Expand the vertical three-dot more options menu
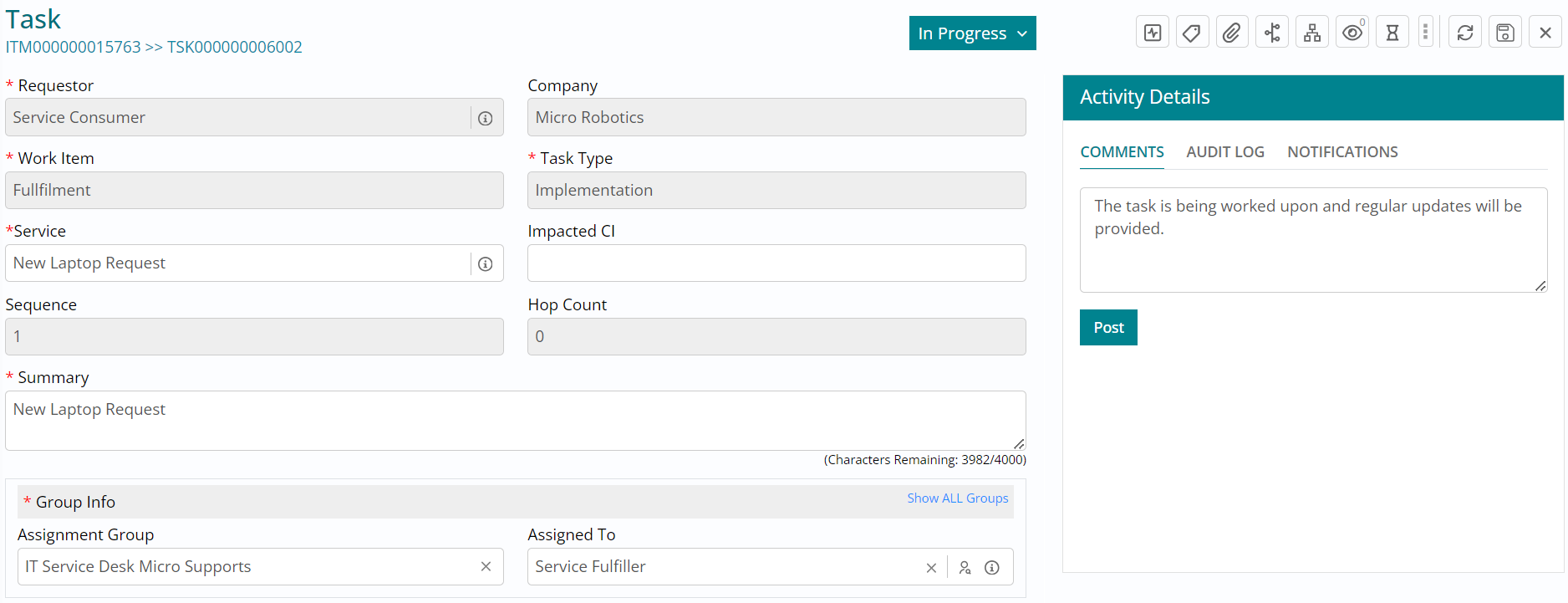This screenshot has height=603, width=1568. coord(1425,33)
